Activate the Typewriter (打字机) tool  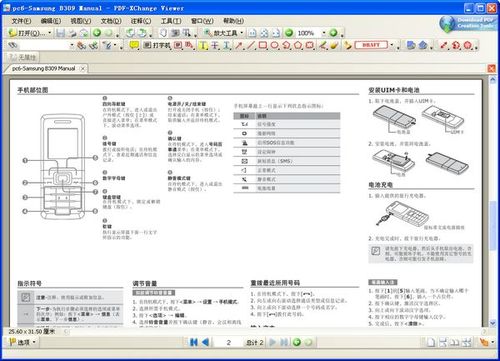point(157,45)
